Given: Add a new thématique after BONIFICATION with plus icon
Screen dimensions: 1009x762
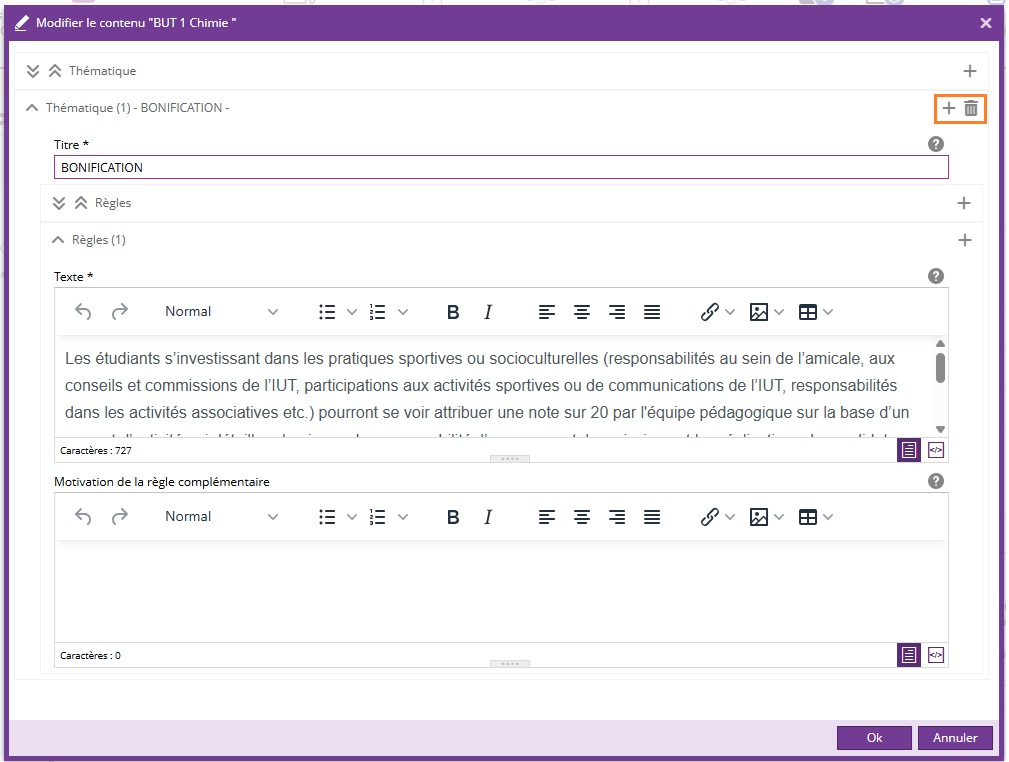Looking at the screenshot, I should 949,108.
